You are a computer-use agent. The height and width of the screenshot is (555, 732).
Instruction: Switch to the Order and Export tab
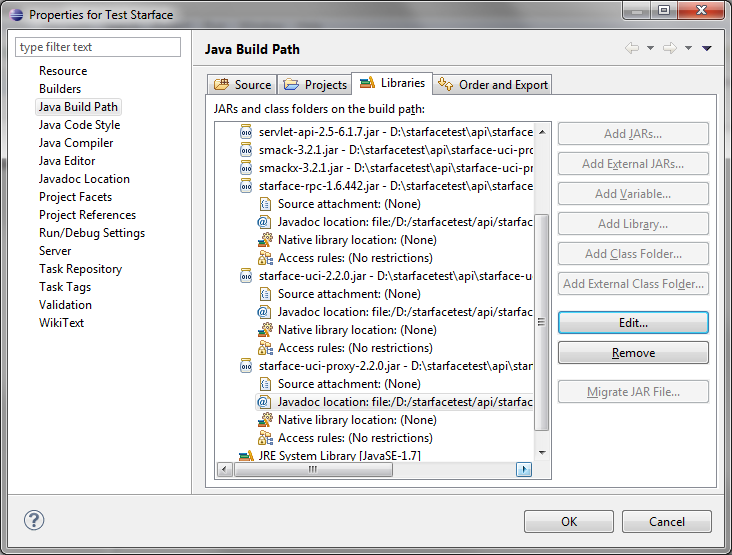pyautogui.click(x=493, y=85)
